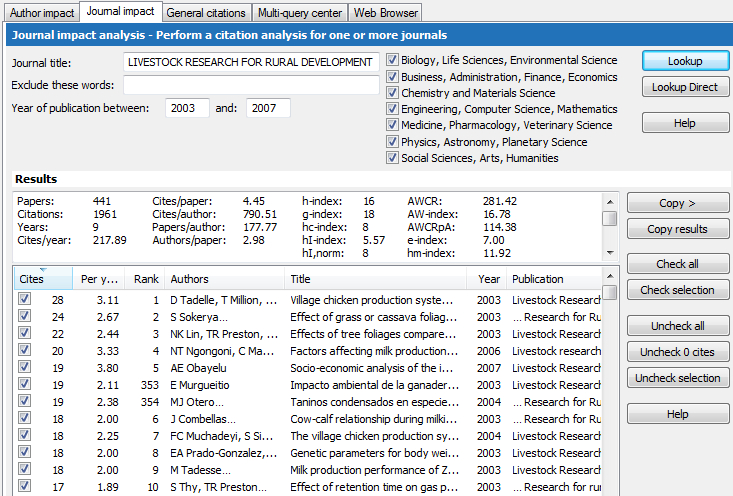Uncheck the M Tadesse paper checkbox

pos(24,469)
